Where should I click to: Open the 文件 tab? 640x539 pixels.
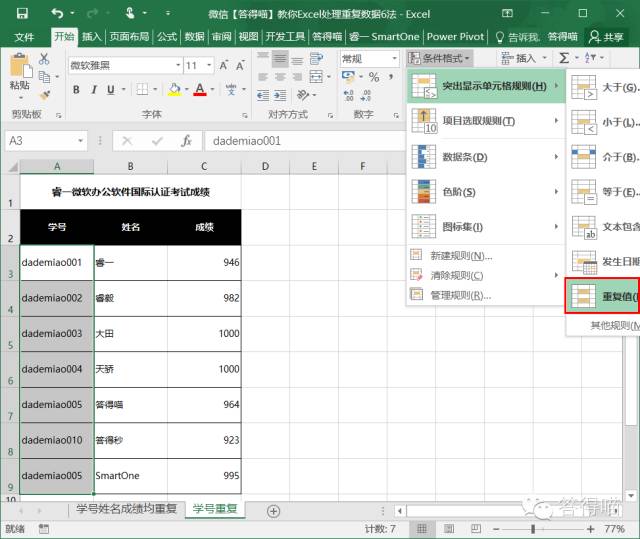[24, 37]
